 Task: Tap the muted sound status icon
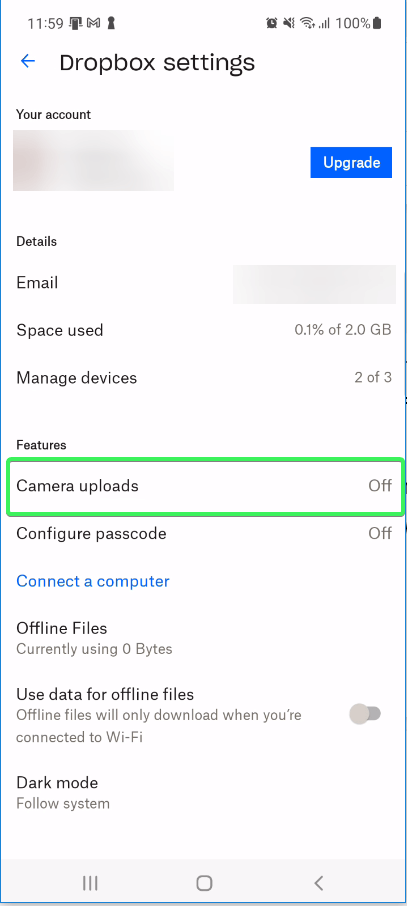[288, 23]
